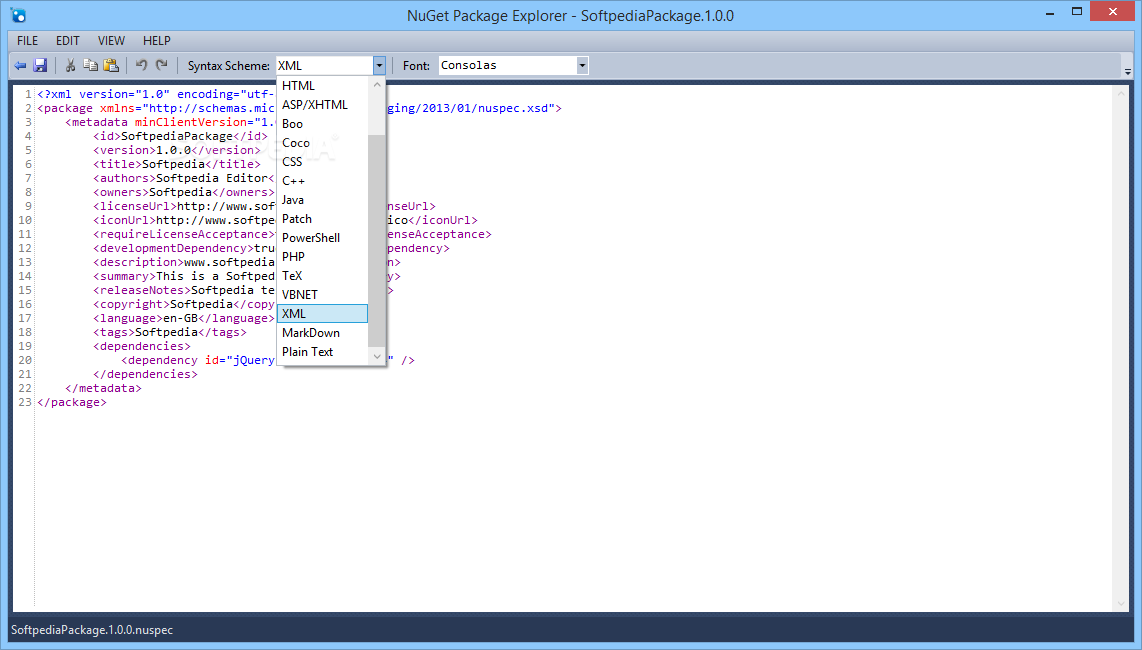Click syntax list scroll down arrow
Image resolution: width=1142 pixels, height=650 pixels.
tap(377, 356)
